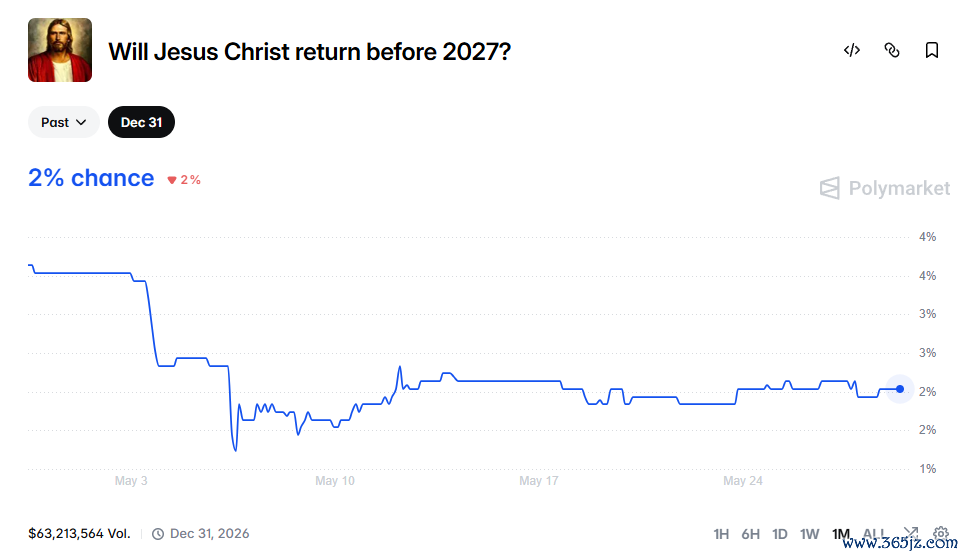Select the 1D time range
Screen dimensions: 965x558
pos(780,534)
